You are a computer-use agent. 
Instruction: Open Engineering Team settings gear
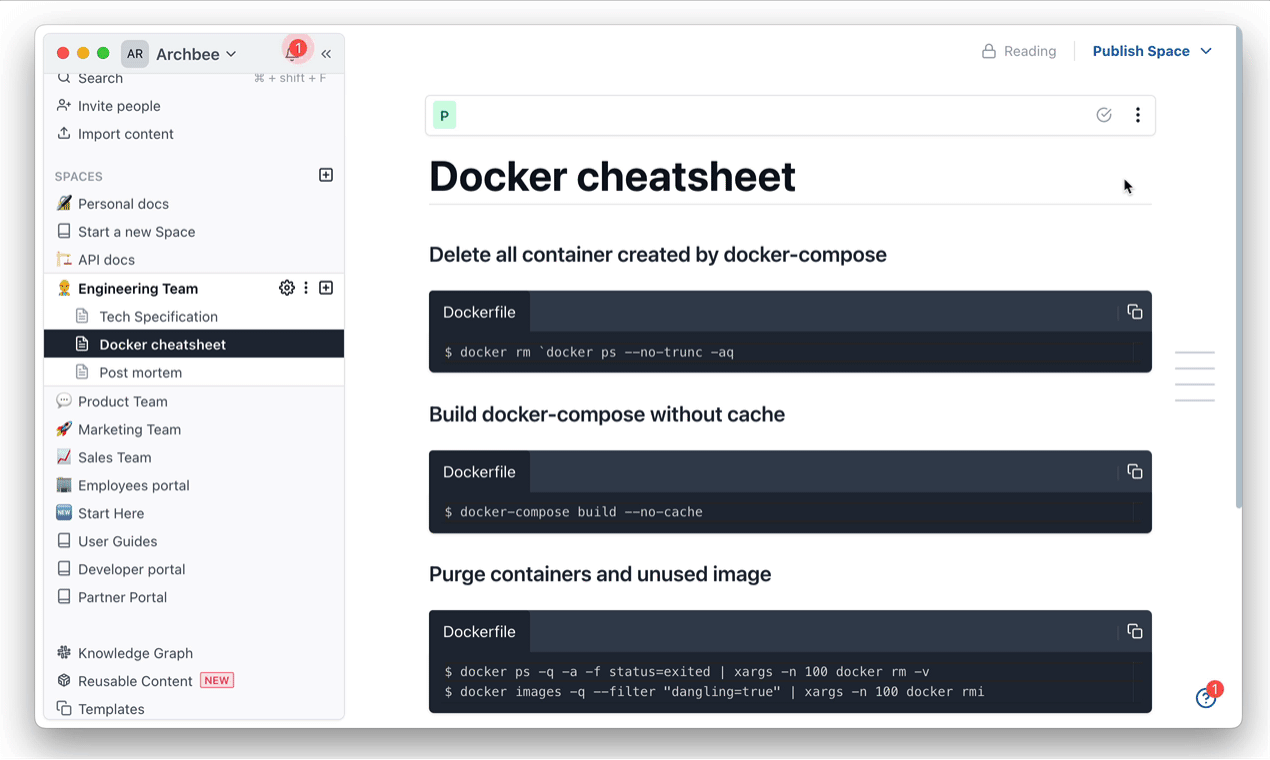click(x=287, y=288)
